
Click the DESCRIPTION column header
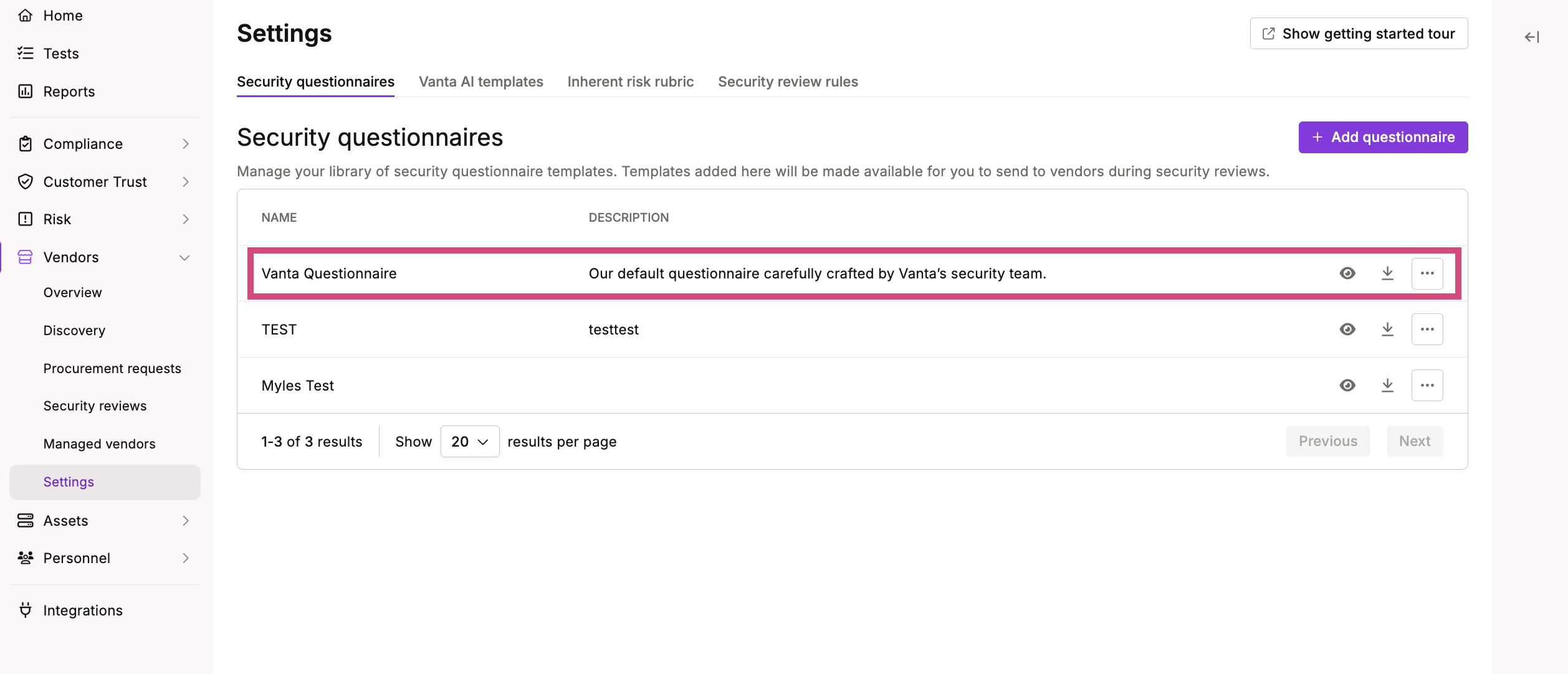629,217
